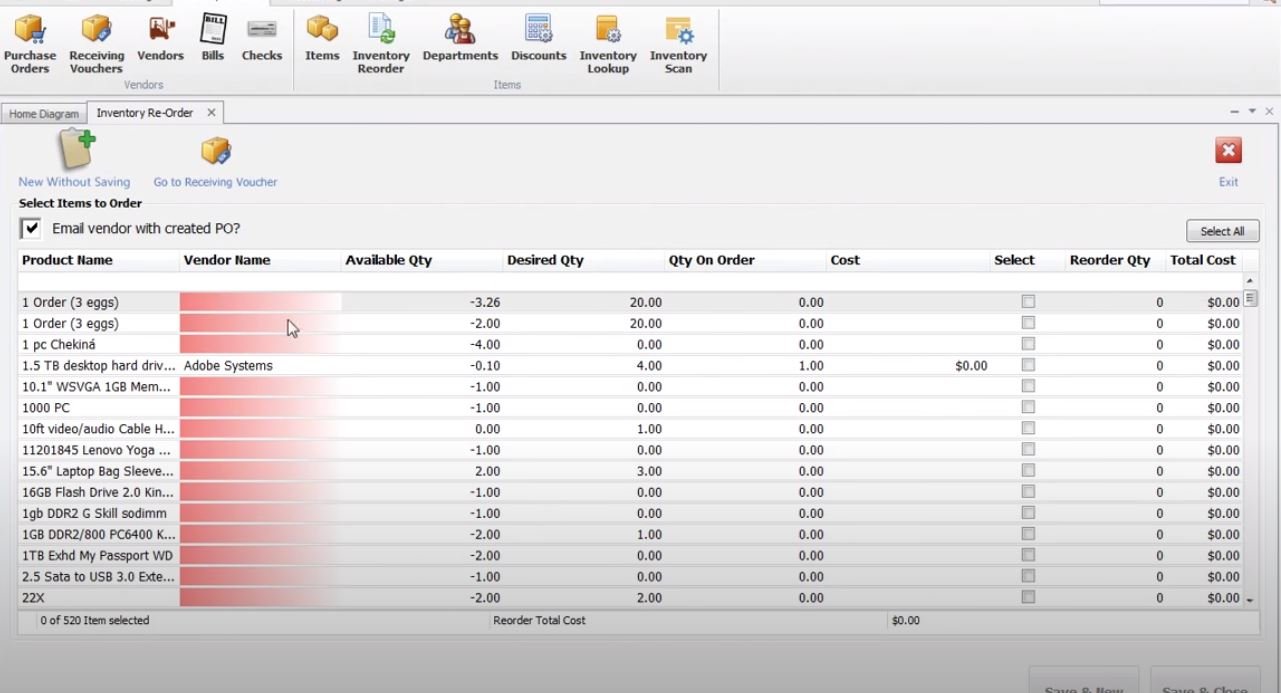Open Receiving Vouchers ribbon icon
This screenshot has height=693, width=1281.
coord(97,45)
